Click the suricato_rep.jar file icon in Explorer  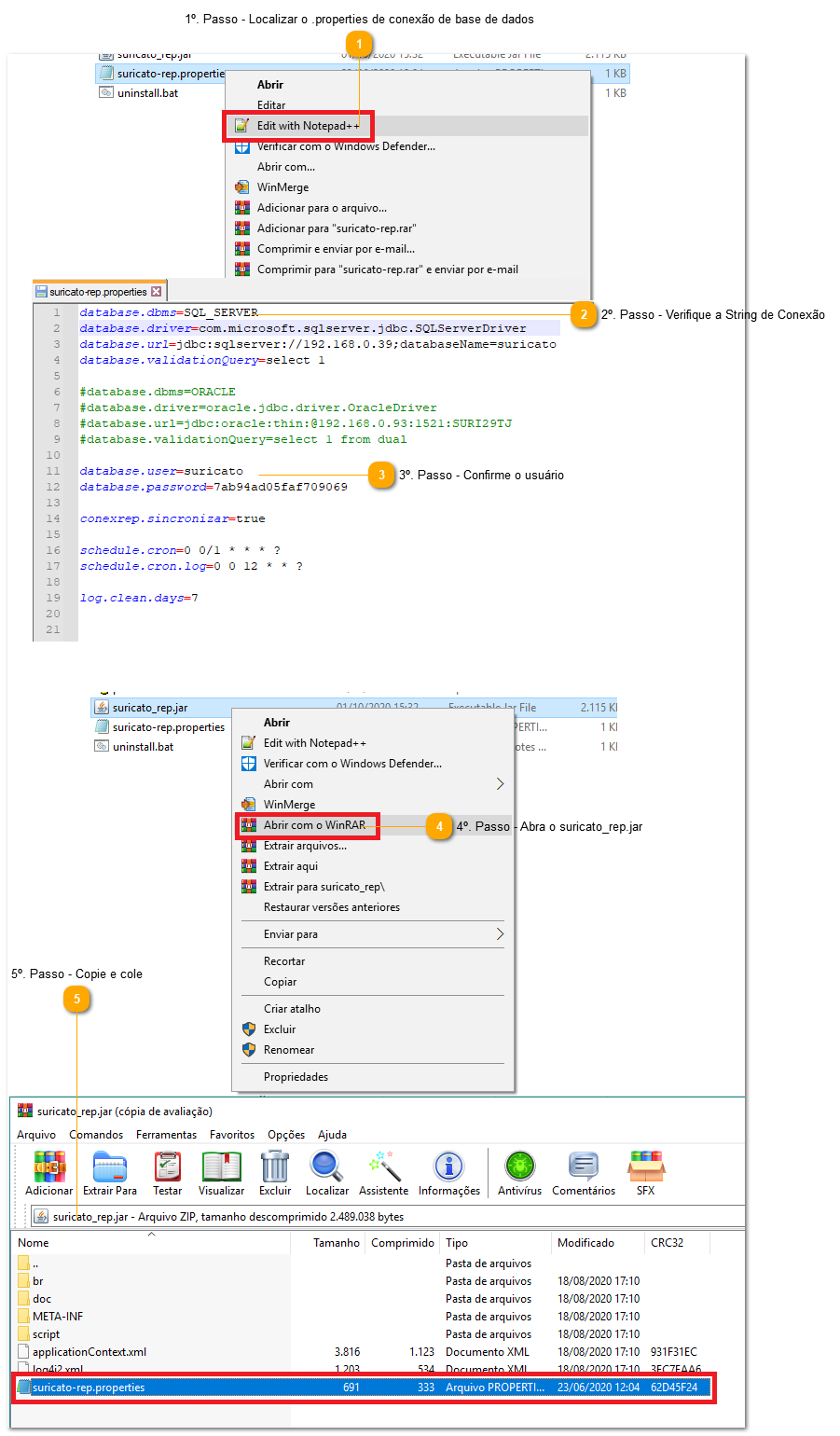tap(102, 708)
